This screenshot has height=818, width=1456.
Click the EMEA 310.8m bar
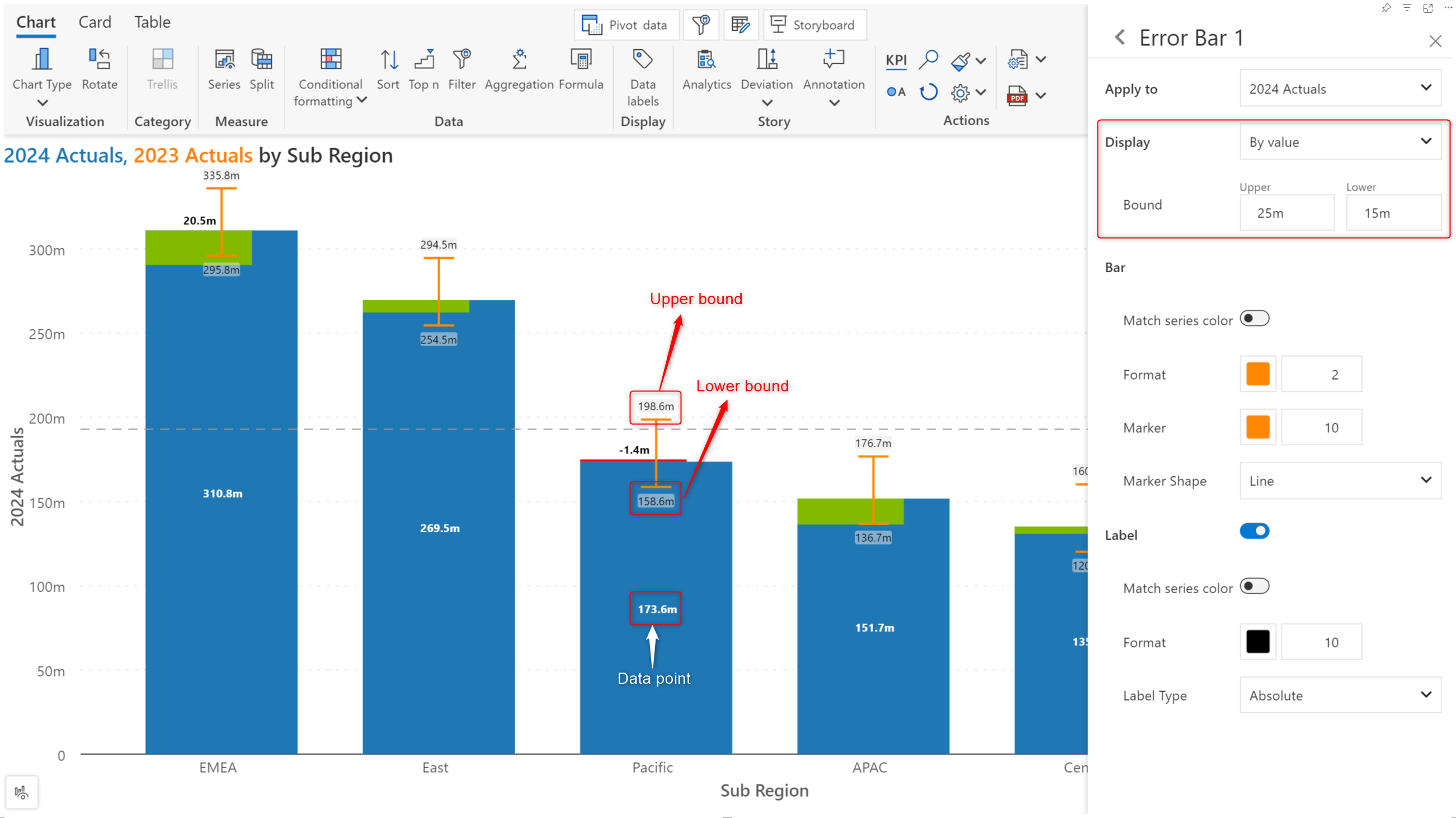(x=222, y=493)
